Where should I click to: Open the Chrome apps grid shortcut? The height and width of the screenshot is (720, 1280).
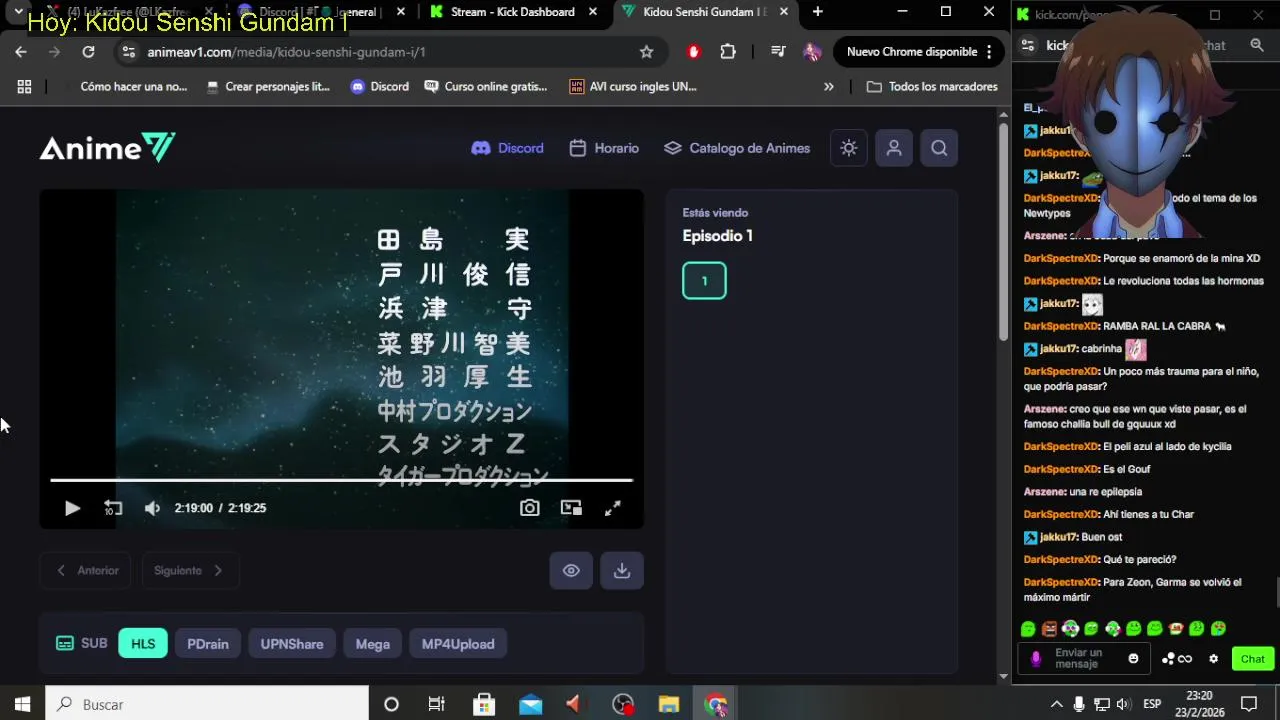tap(24, 87)
